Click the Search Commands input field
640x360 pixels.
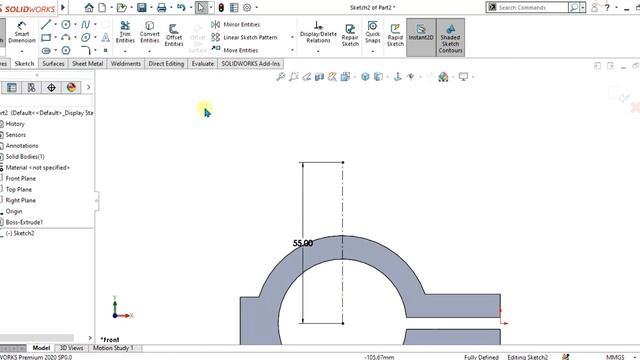click(x=533, y=7)
